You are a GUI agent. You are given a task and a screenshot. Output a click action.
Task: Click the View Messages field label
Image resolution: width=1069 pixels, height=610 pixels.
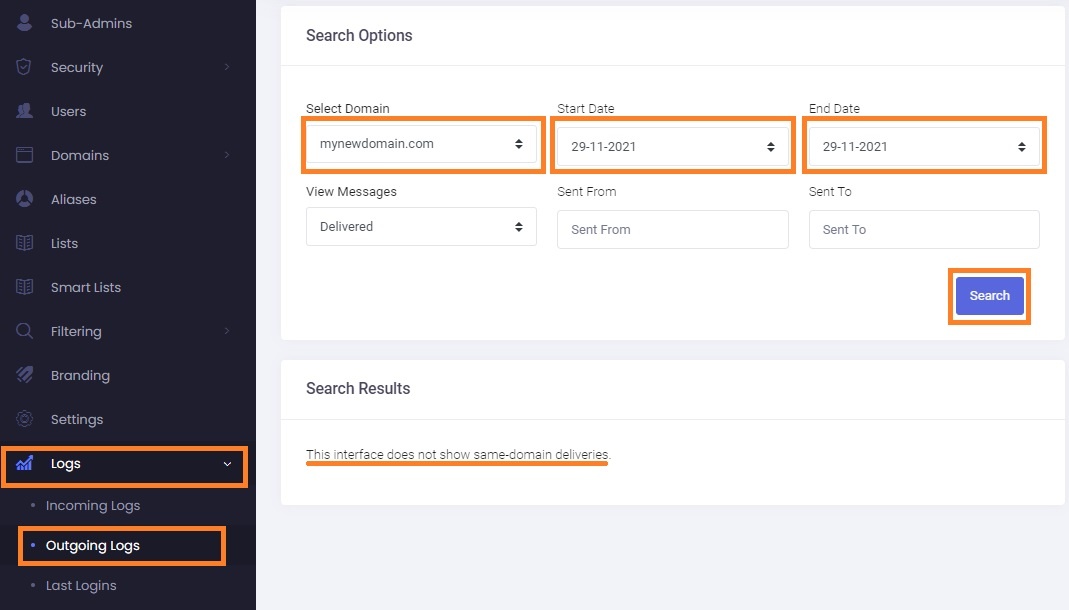(351, 192)
